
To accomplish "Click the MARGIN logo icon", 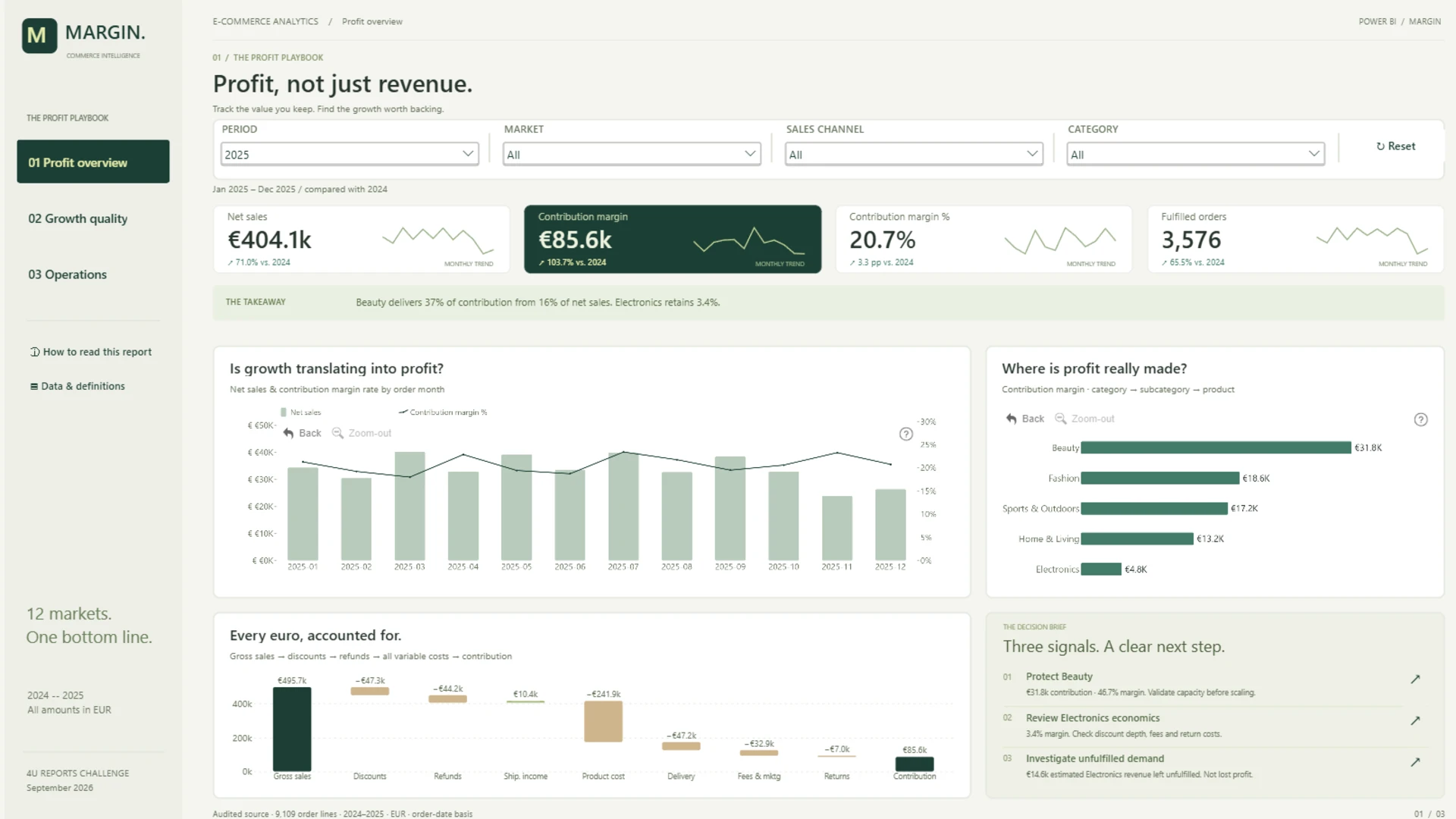I will pos(39,36).
